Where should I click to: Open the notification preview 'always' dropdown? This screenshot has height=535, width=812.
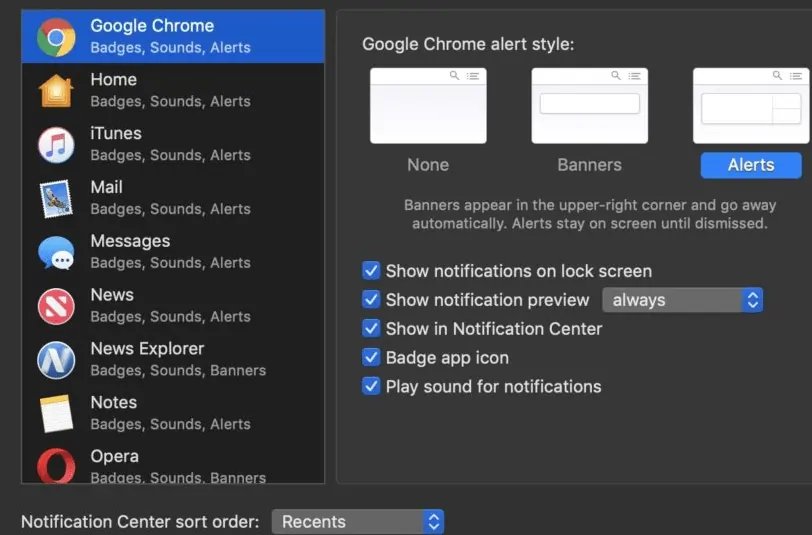coord(682,300)
